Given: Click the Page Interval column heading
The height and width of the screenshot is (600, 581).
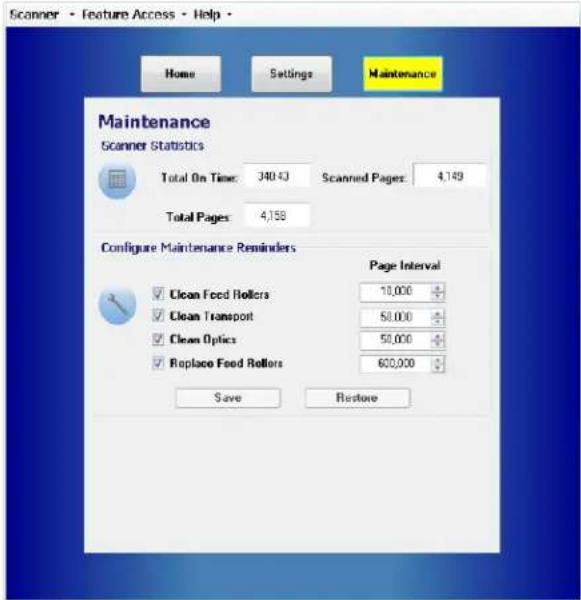Looking at the screenshot, I should coord(405,266).
